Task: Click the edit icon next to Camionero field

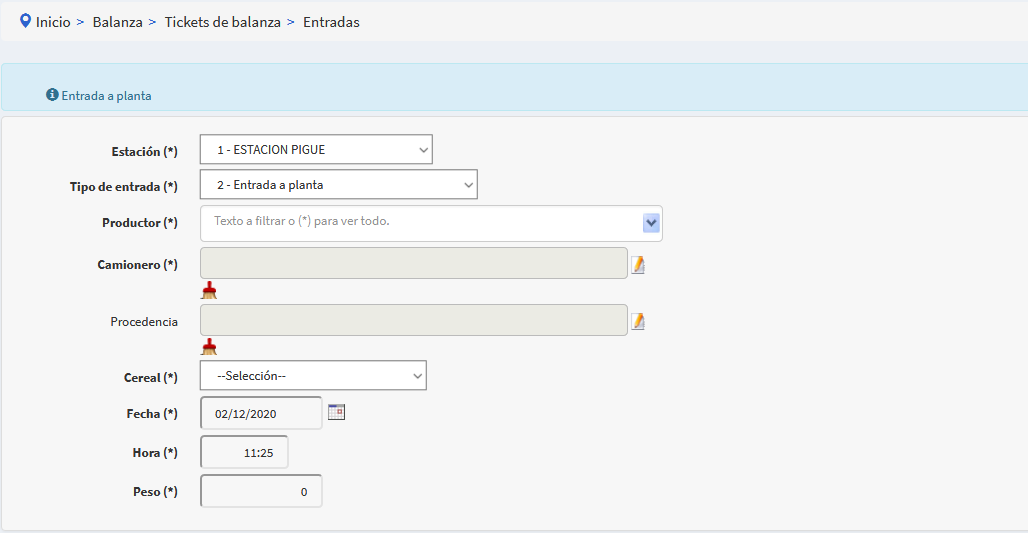Action: coord(638,264)
